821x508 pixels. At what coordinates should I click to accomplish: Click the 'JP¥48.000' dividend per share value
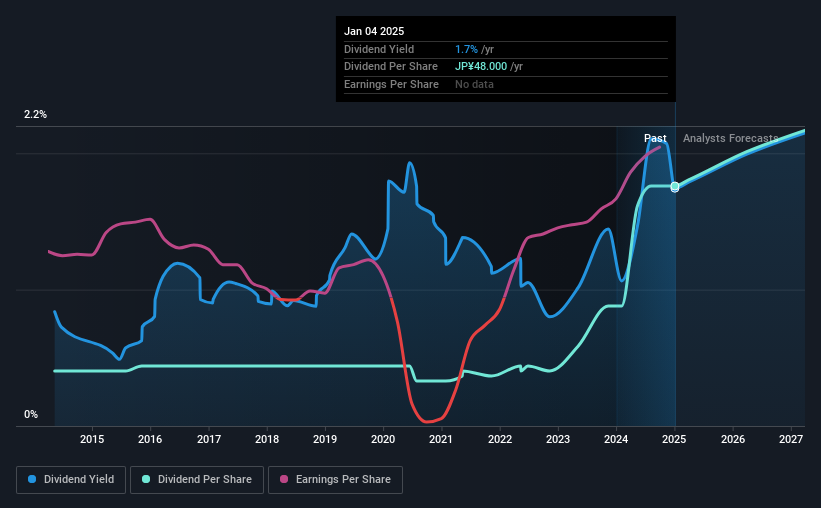[481, 67]
